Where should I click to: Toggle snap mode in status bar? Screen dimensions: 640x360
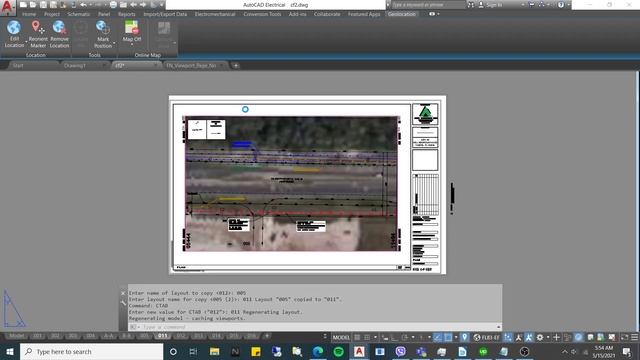pos(367,337)
